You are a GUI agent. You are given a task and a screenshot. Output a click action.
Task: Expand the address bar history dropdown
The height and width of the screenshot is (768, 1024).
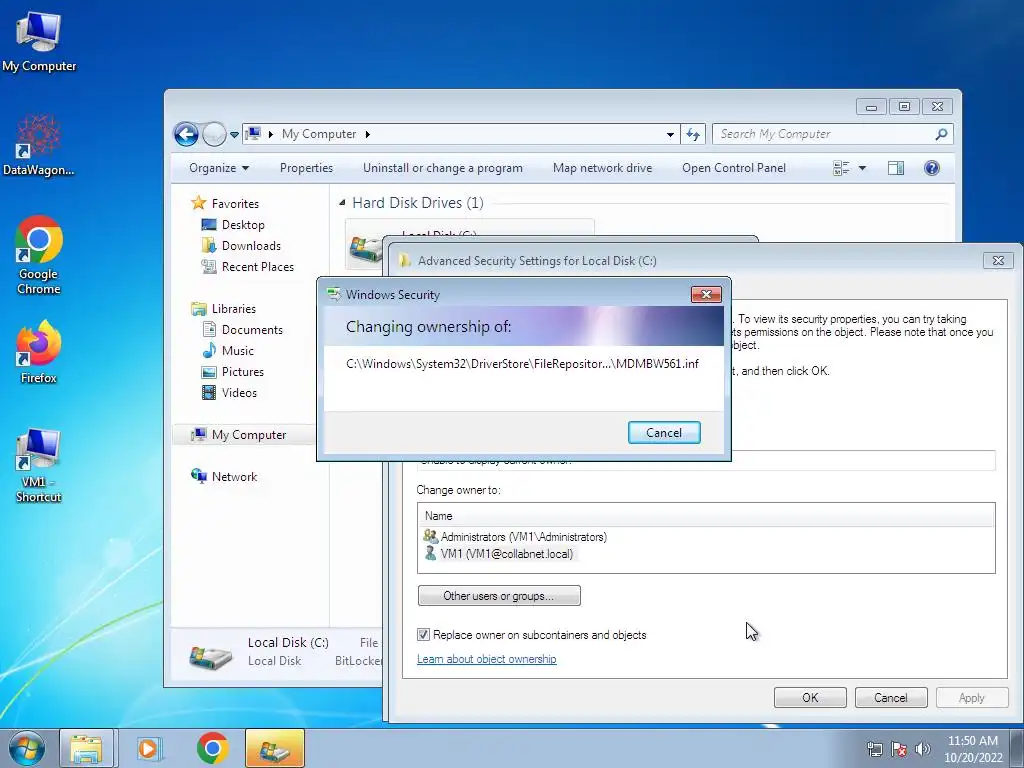(670, 135)
